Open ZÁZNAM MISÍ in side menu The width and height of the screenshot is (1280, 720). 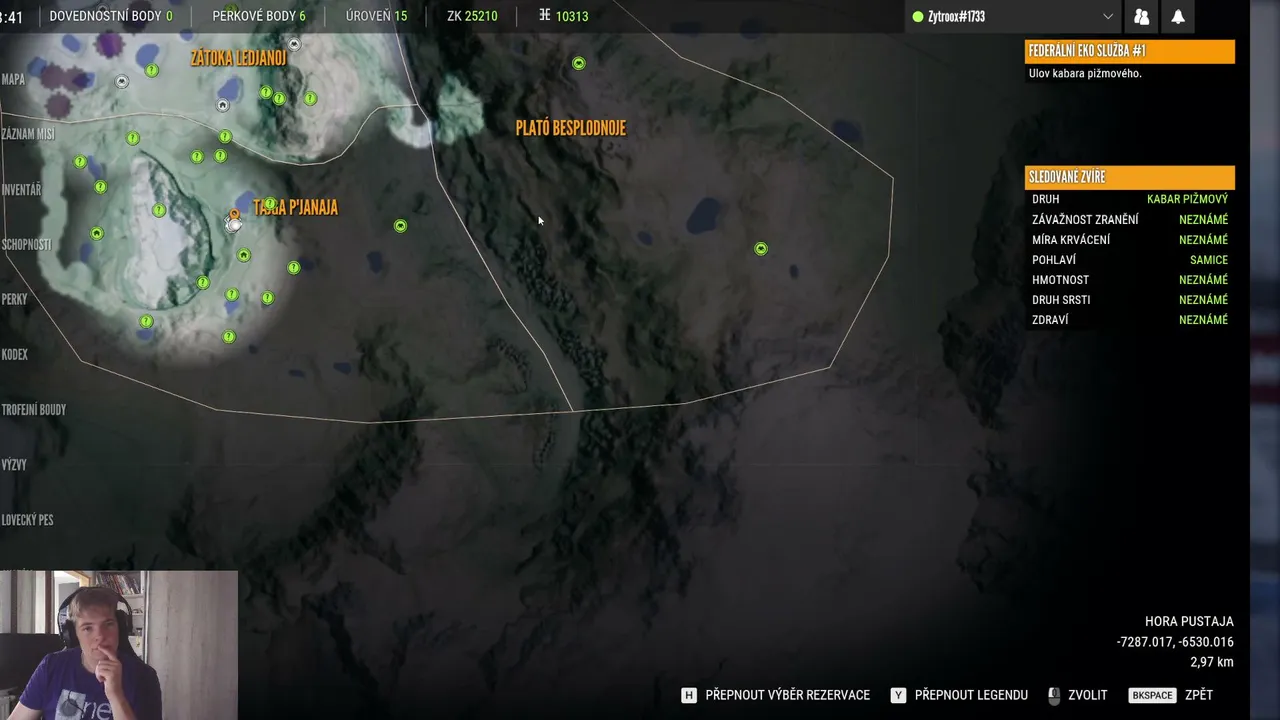pos(28,134)
